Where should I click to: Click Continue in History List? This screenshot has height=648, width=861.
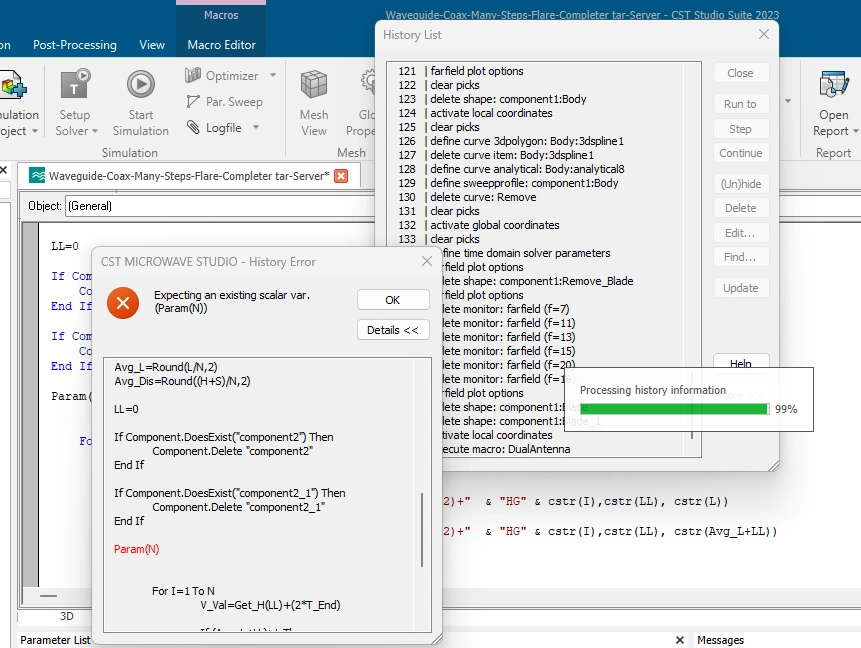[x=741, y=153]
